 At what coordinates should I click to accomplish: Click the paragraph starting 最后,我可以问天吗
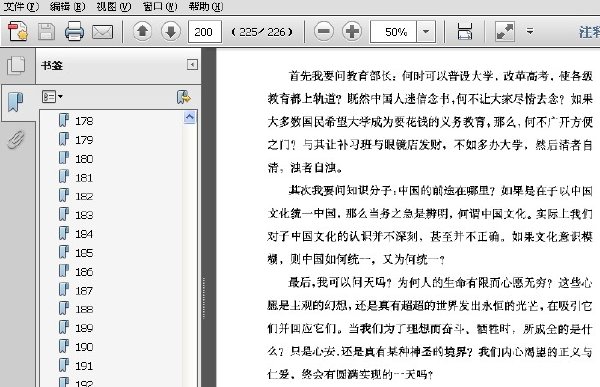(x=430, y=328)
